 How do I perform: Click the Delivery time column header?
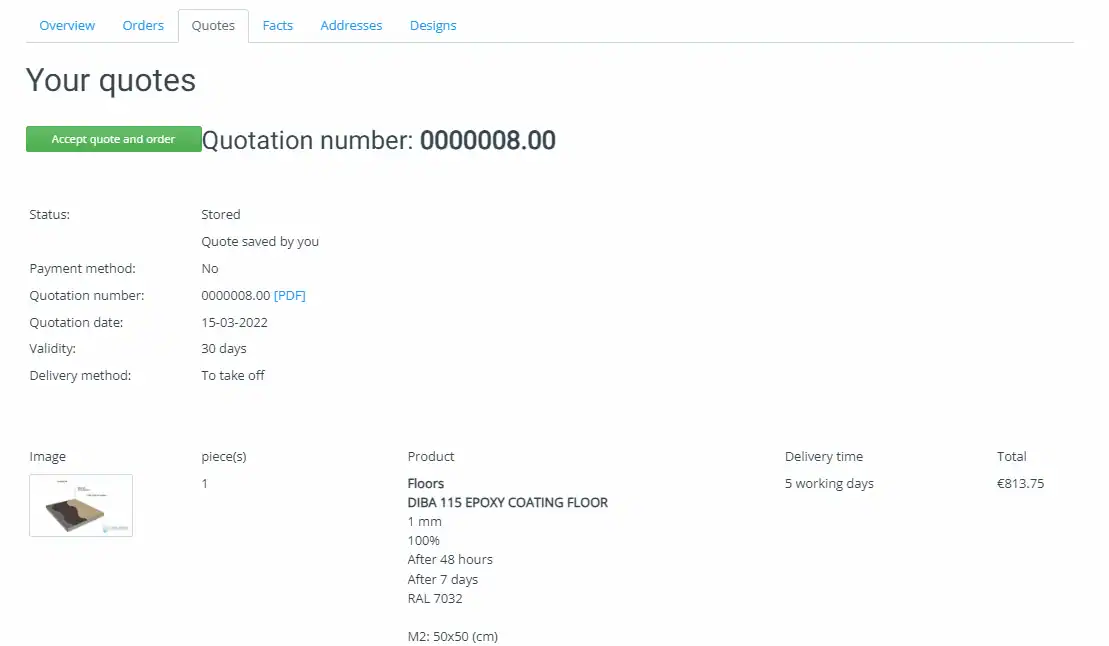click(823, 456)
